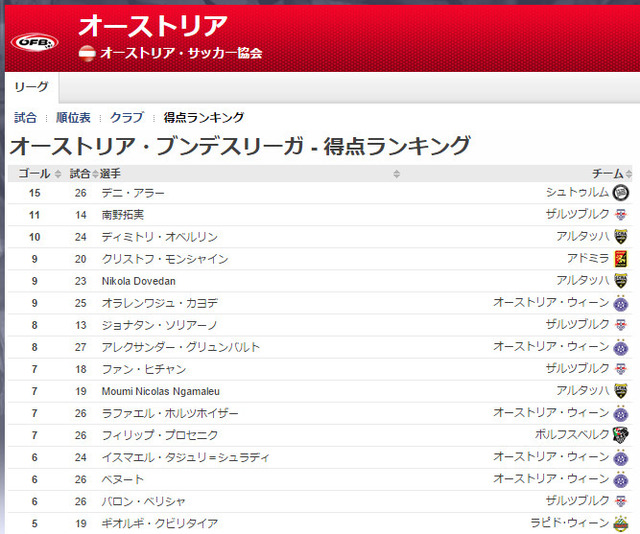The width and height of the screenshot is (640, 534).
Task: Click Austria Wien crest in ラファエル・ホルツホイザー row
Action: 621,413
